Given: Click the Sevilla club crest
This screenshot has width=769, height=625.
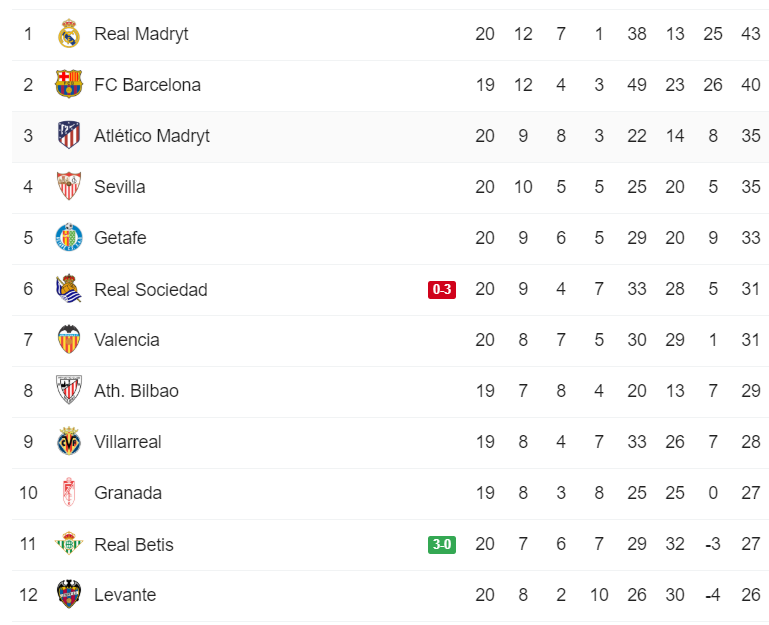Looking at the screenshot, I should pos(68,187).
